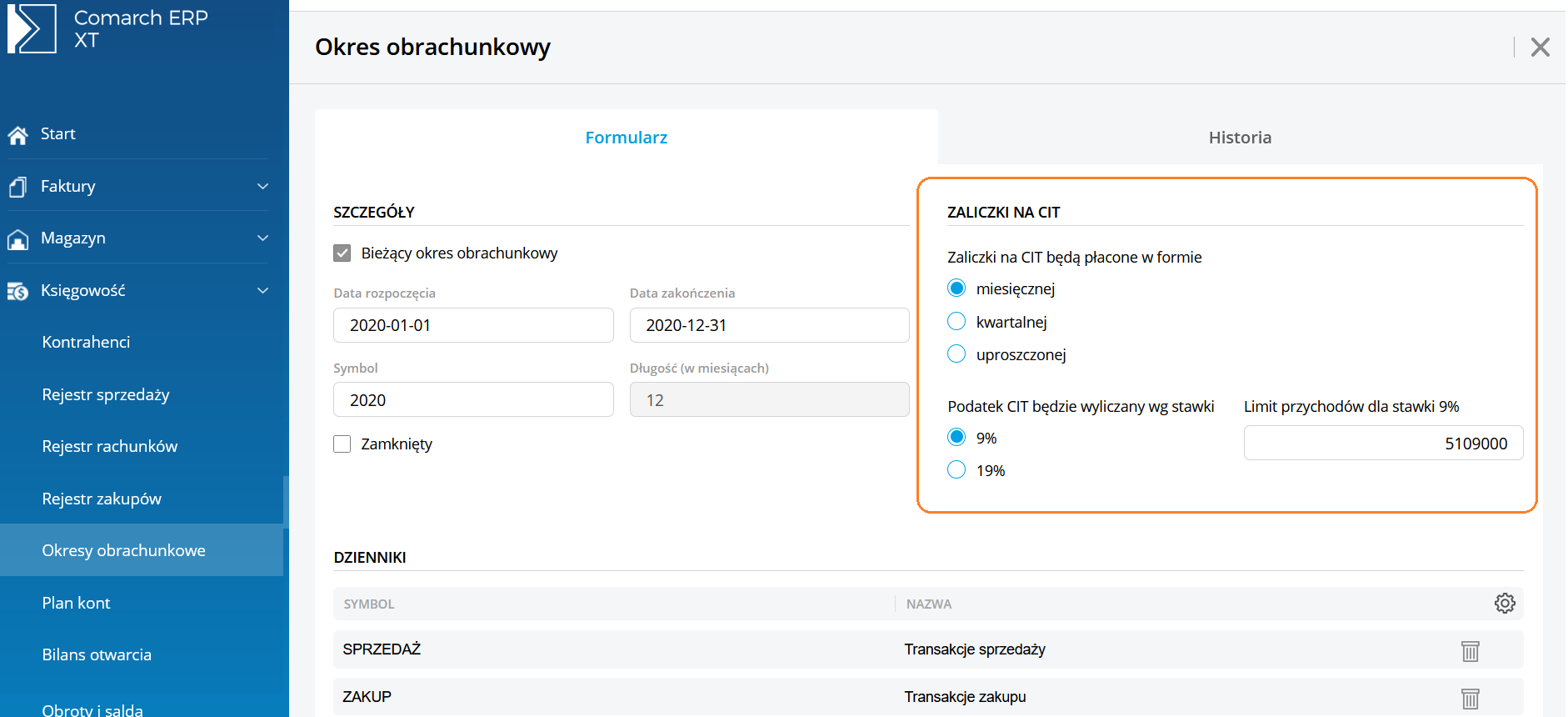This screenshot has height=717, width=1568.
Task: Select the 19% CIT rate
Action: coord(956,470)
